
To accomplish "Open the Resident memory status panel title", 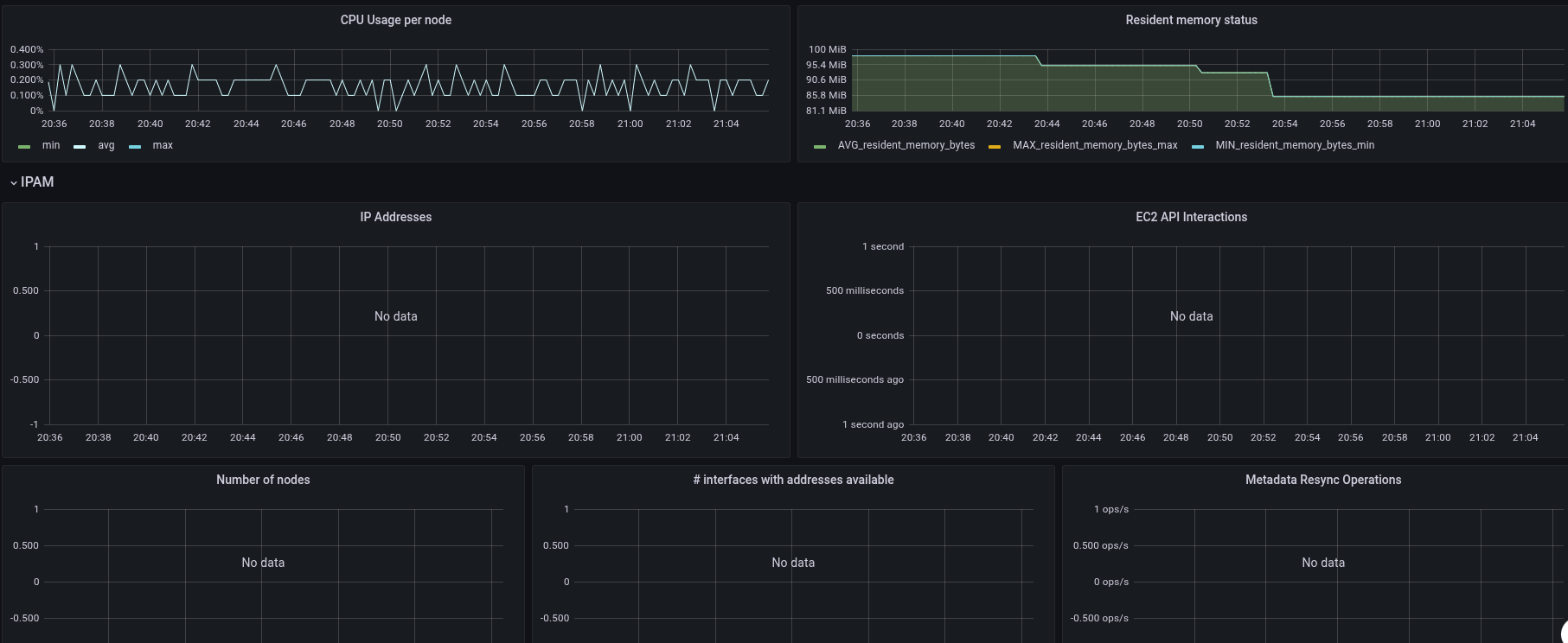I will click(x=1191, y=20).
